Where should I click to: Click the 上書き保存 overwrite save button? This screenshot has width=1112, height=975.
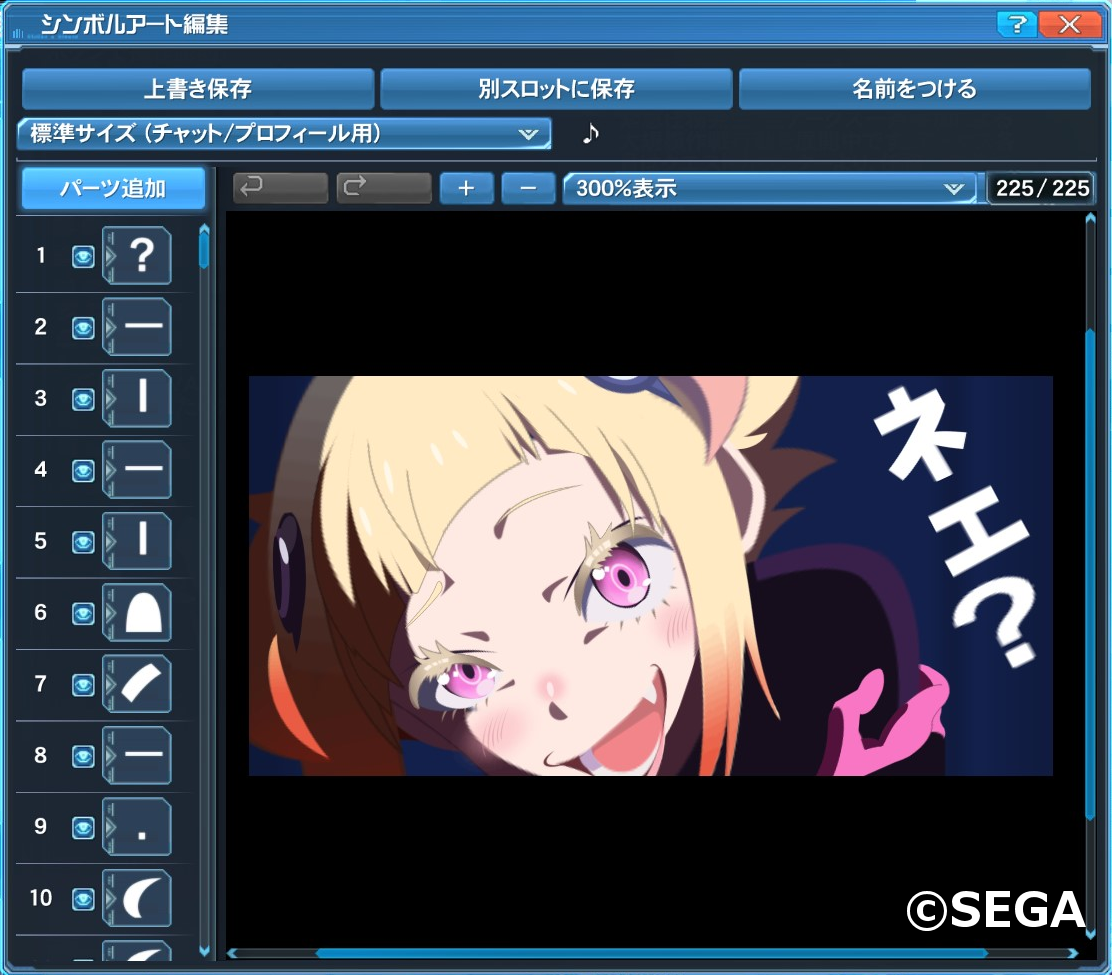pos(198,89)
